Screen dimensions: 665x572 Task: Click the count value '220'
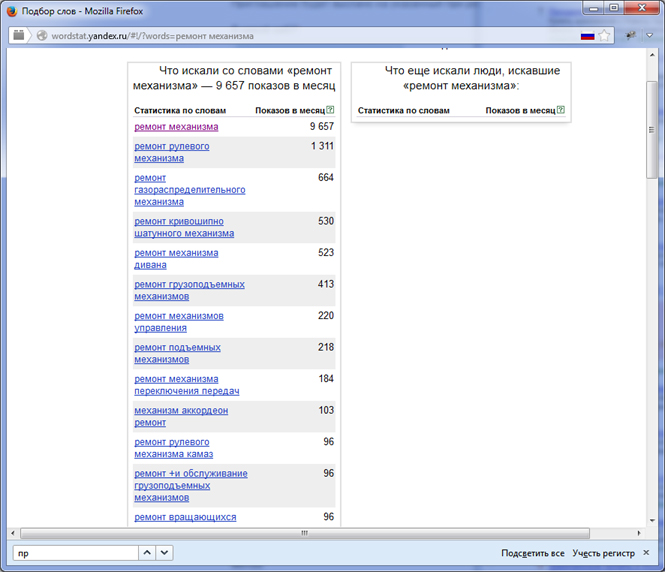326,316
